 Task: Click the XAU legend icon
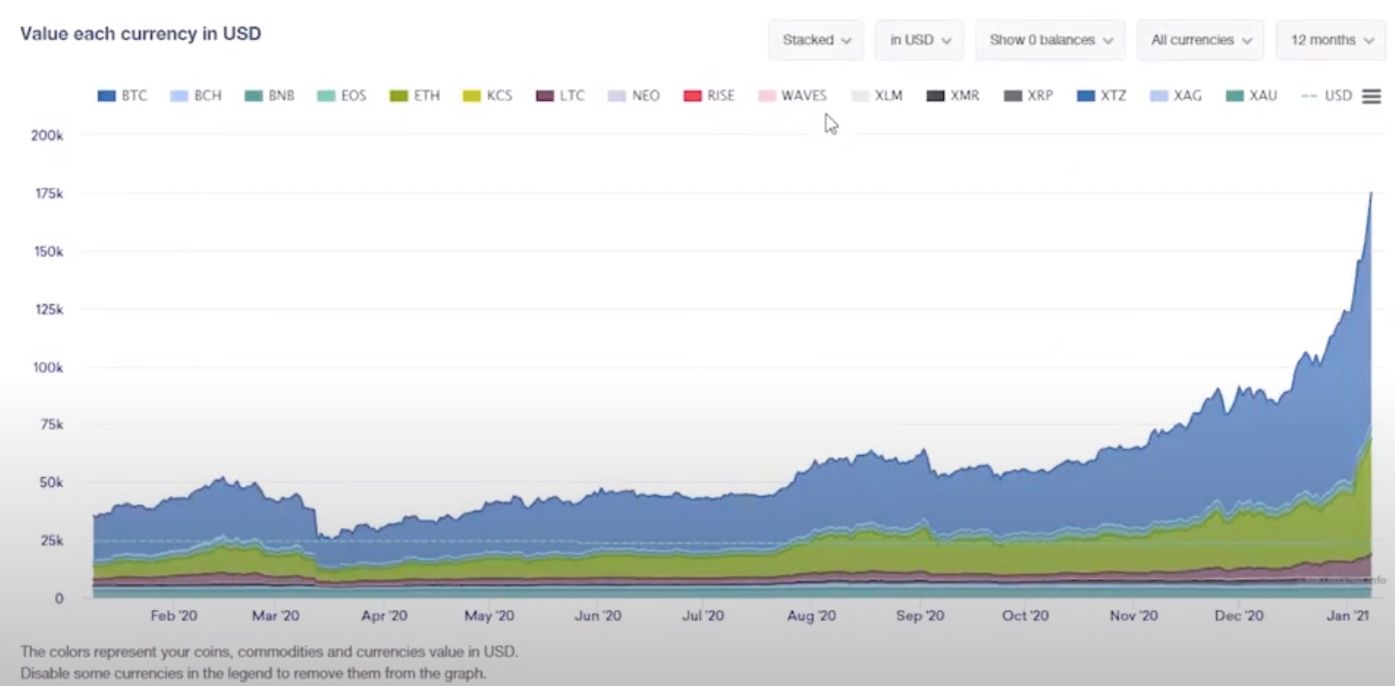[x=1235, y=96]
